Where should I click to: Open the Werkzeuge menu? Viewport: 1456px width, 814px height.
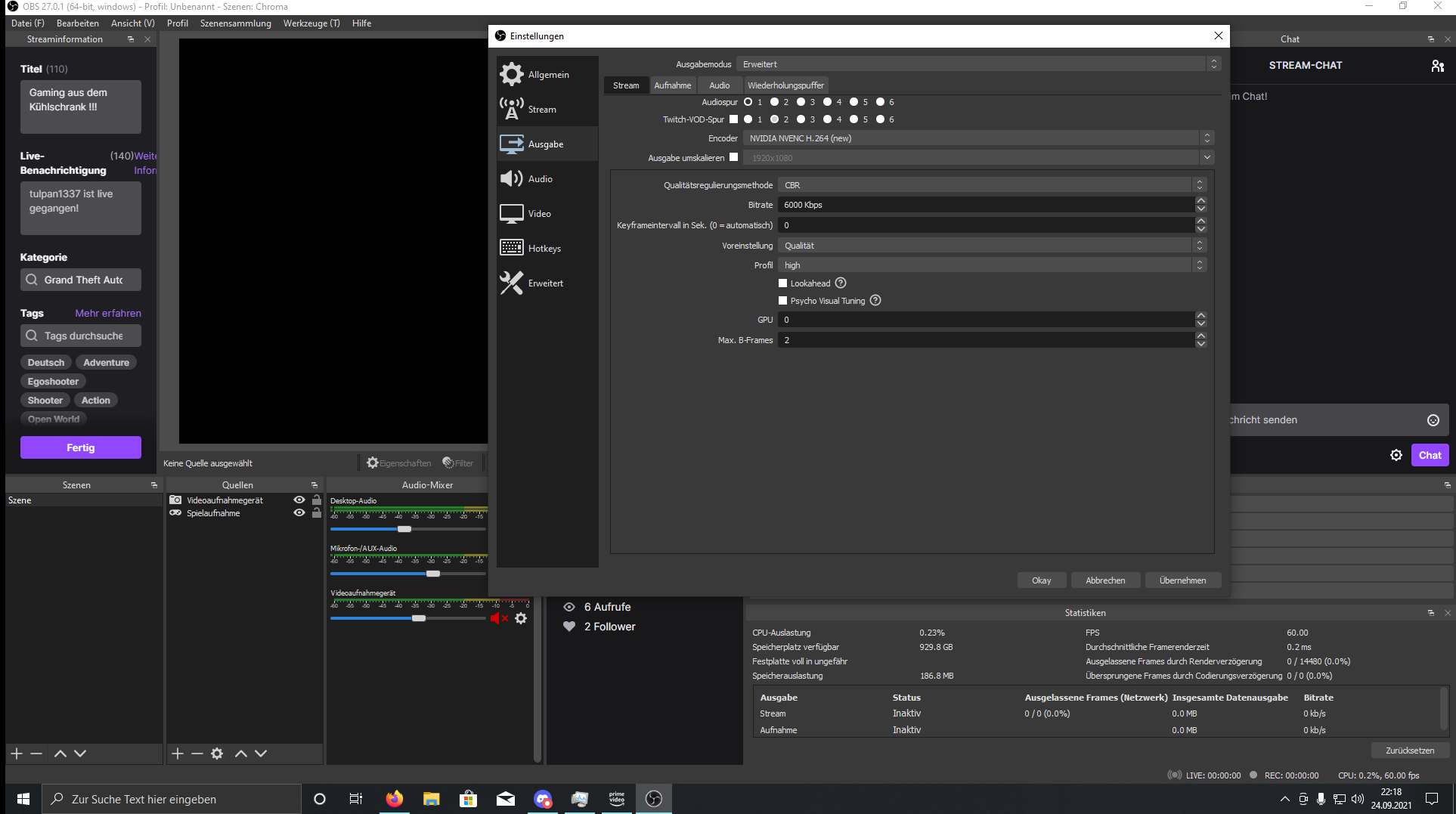click(311, 23)
